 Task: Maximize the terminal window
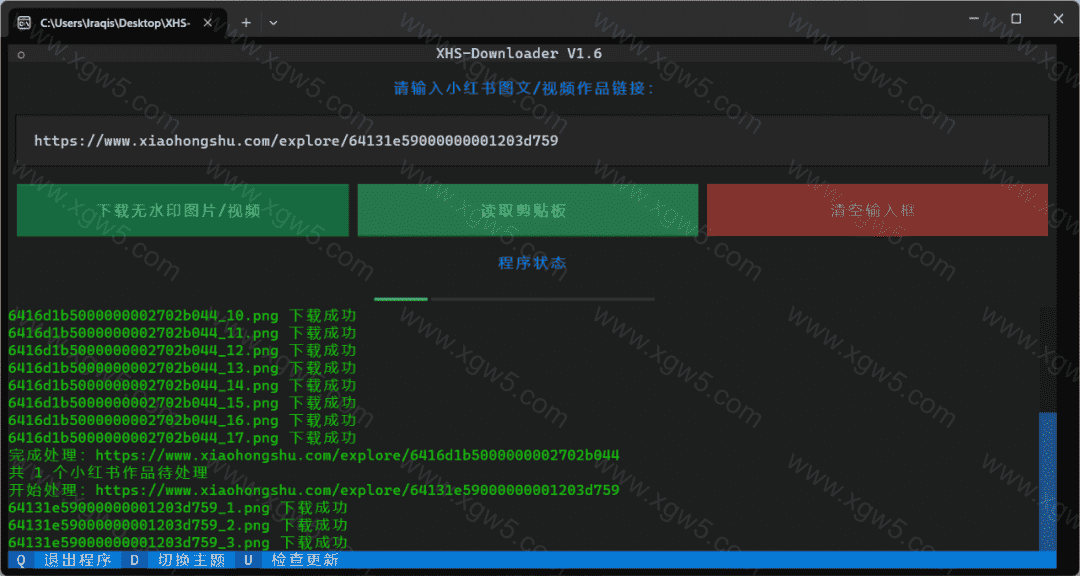(1016, 18)
